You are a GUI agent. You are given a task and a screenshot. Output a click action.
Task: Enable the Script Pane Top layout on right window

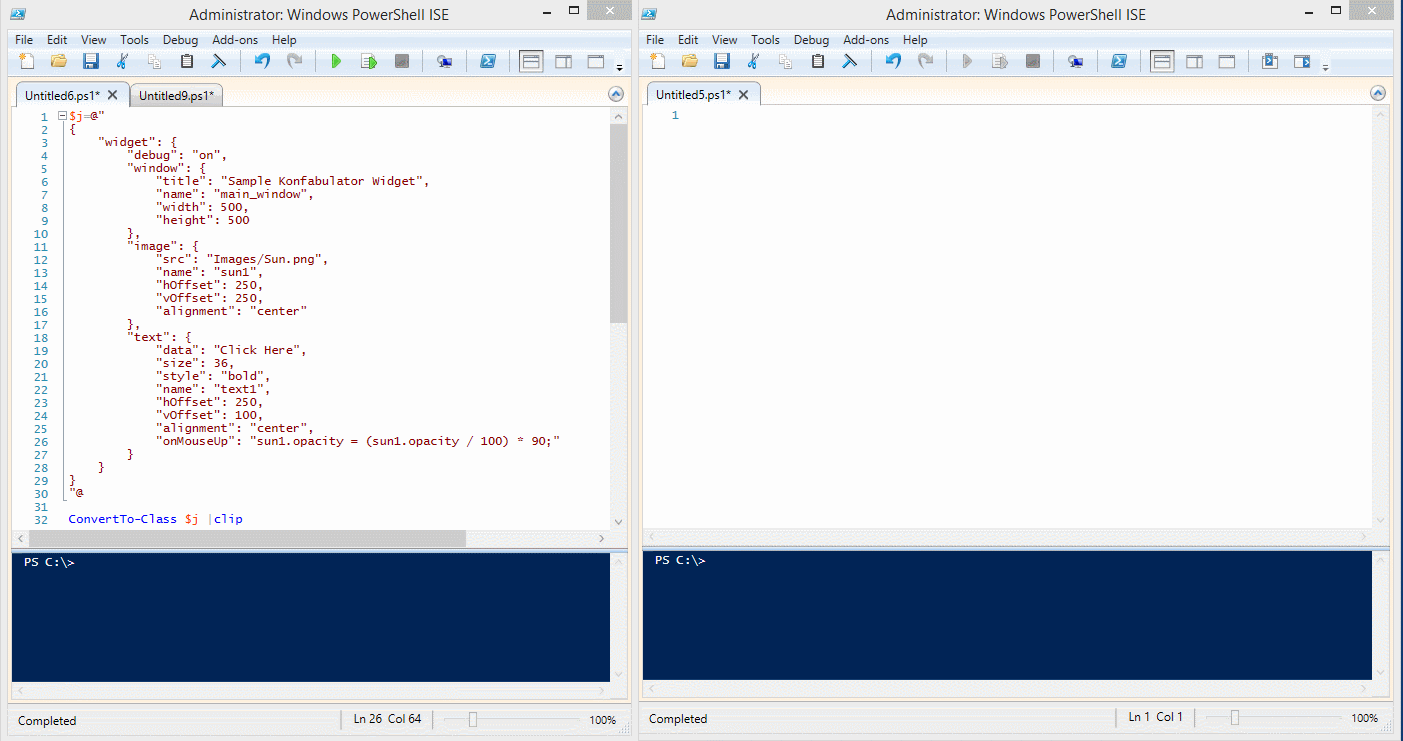[x=1162, y=61]
